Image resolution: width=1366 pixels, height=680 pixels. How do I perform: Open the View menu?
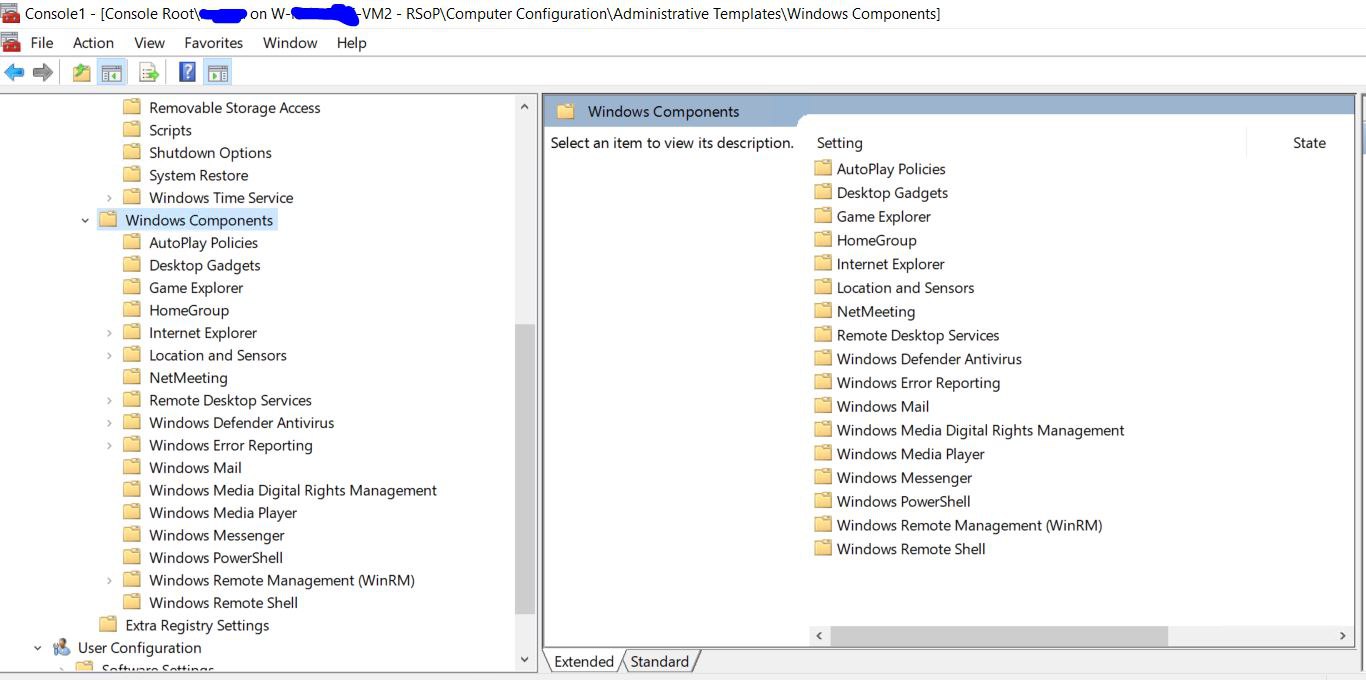click(149, 43)
